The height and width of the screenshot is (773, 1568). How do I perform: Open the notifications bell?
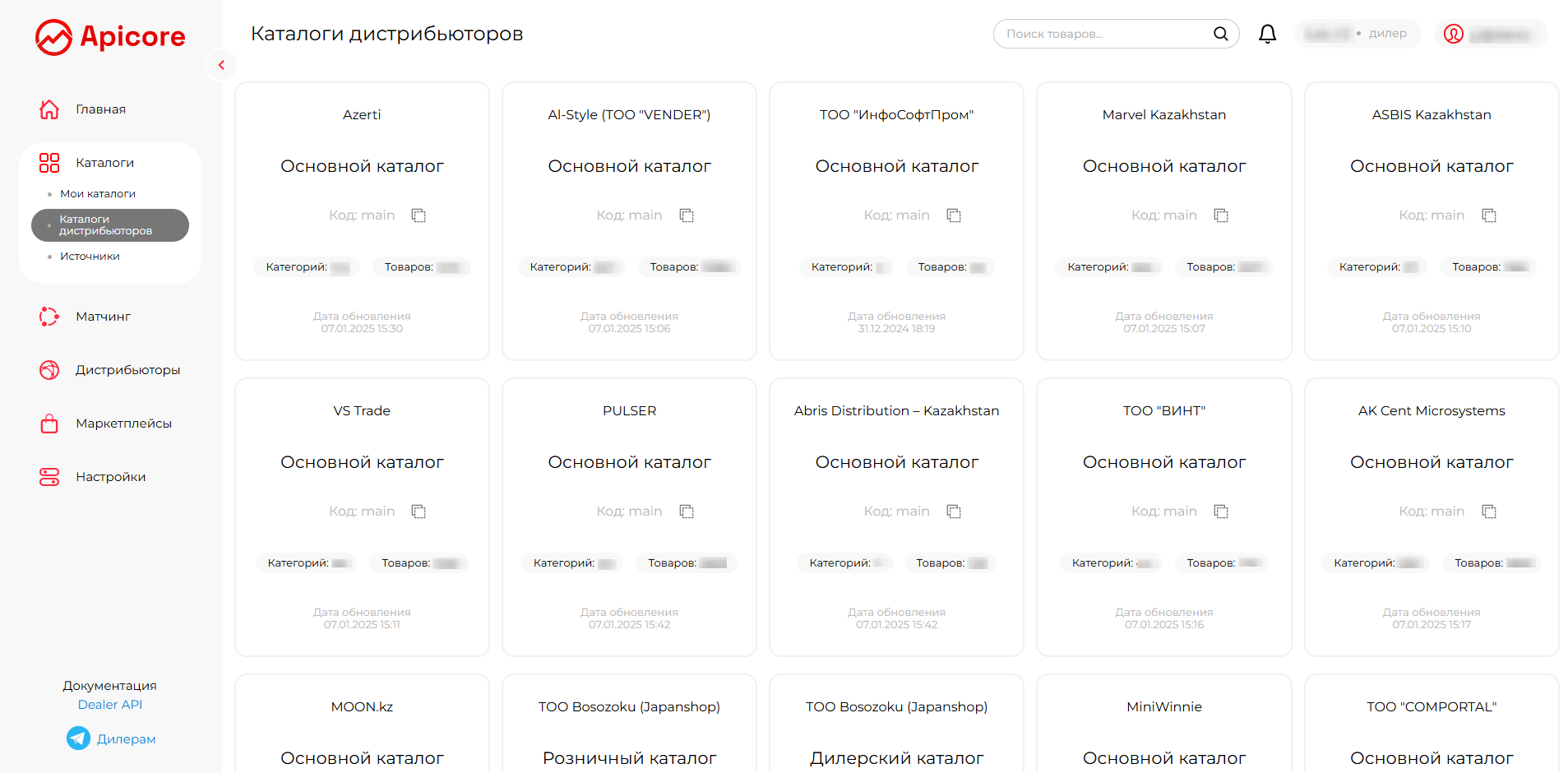(1267, 34)
